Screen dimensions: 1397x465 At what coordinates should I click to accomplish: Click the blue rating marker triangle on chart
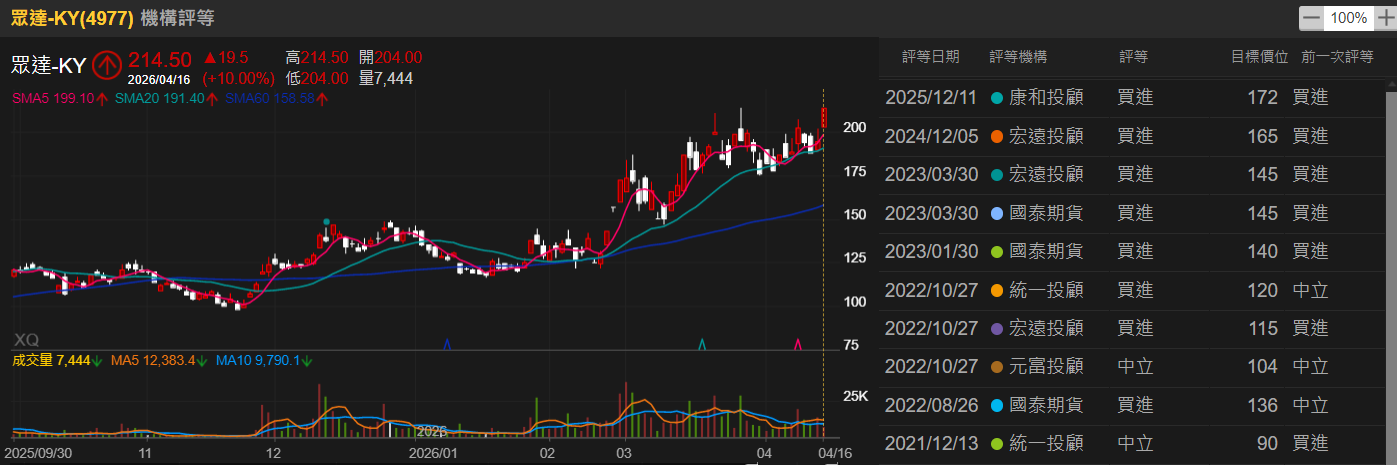coord(446,344)
